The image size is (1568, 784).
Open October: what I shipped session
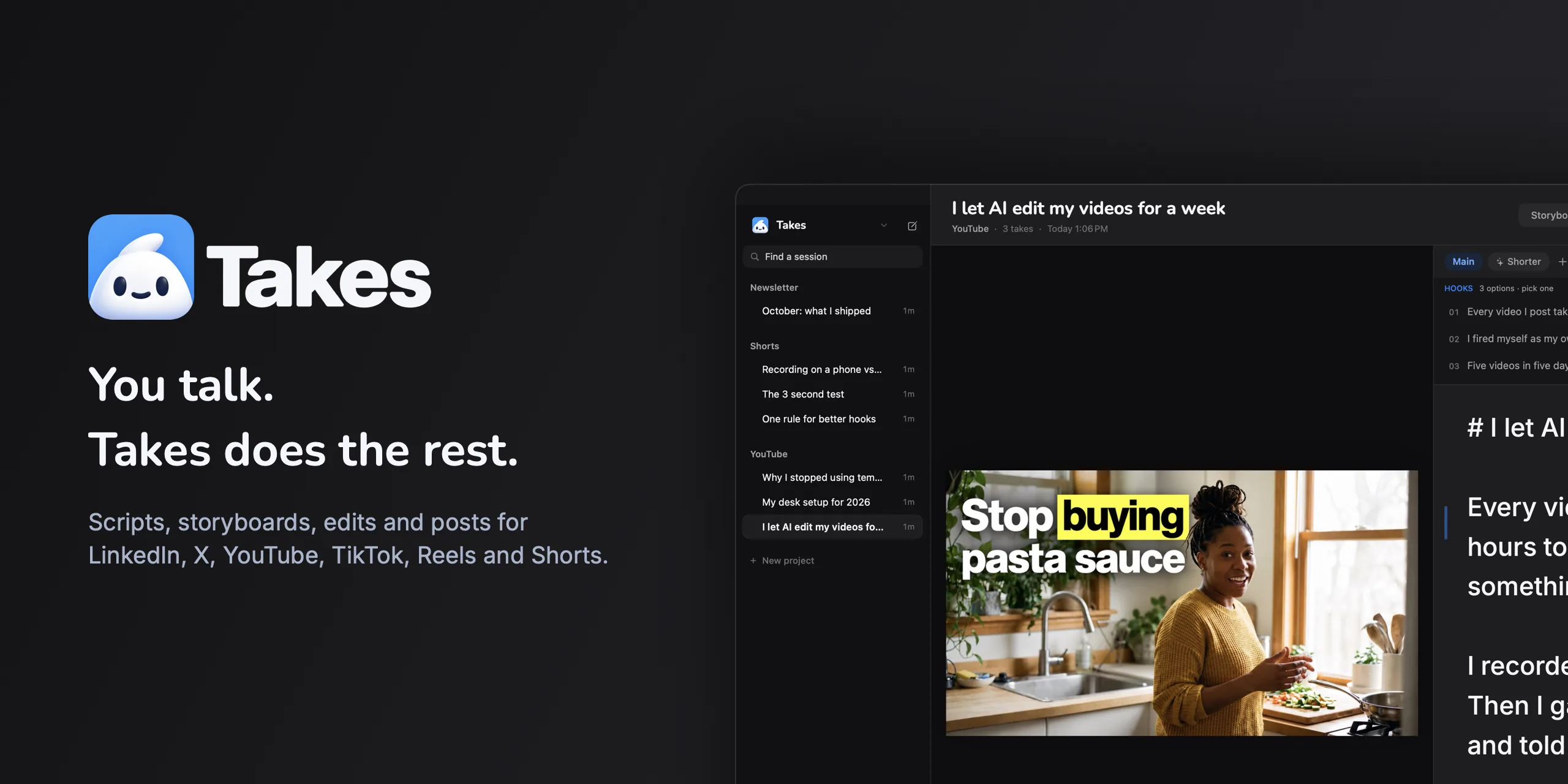point(832,311)
